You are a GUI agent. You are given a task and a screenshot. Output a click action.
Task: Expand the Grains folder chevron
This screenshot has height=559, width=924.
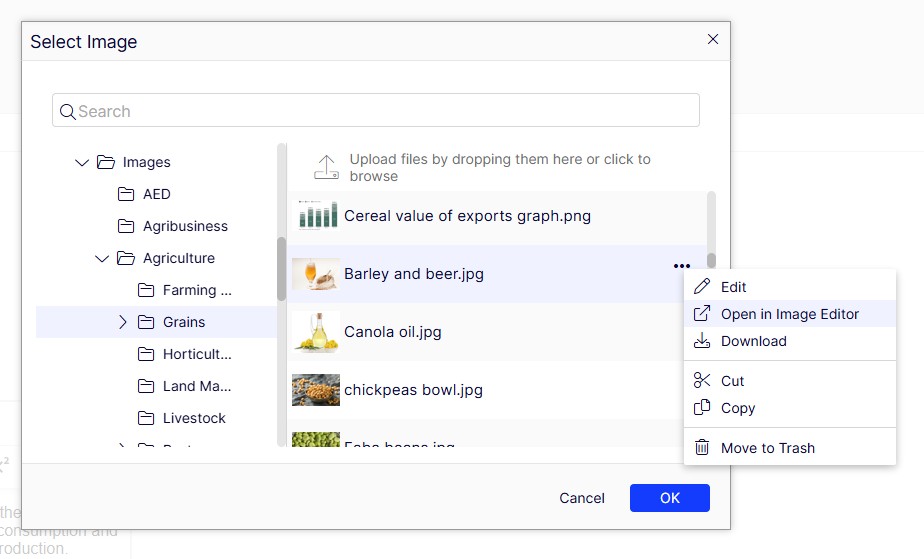click(123, 322)
